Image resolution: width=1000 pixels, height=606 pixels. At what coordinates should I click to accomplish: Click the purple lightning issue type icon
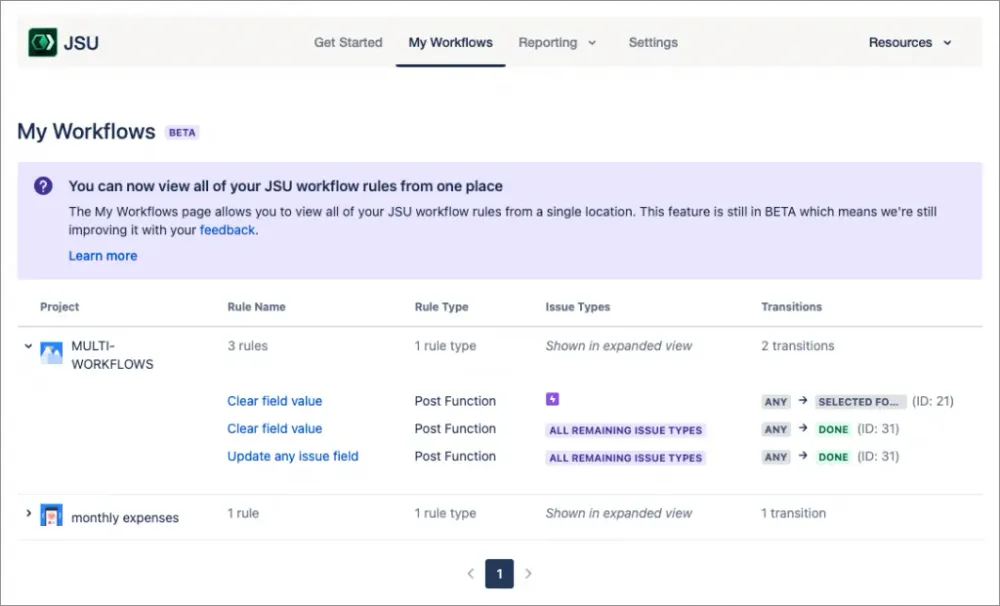point(552,399)
